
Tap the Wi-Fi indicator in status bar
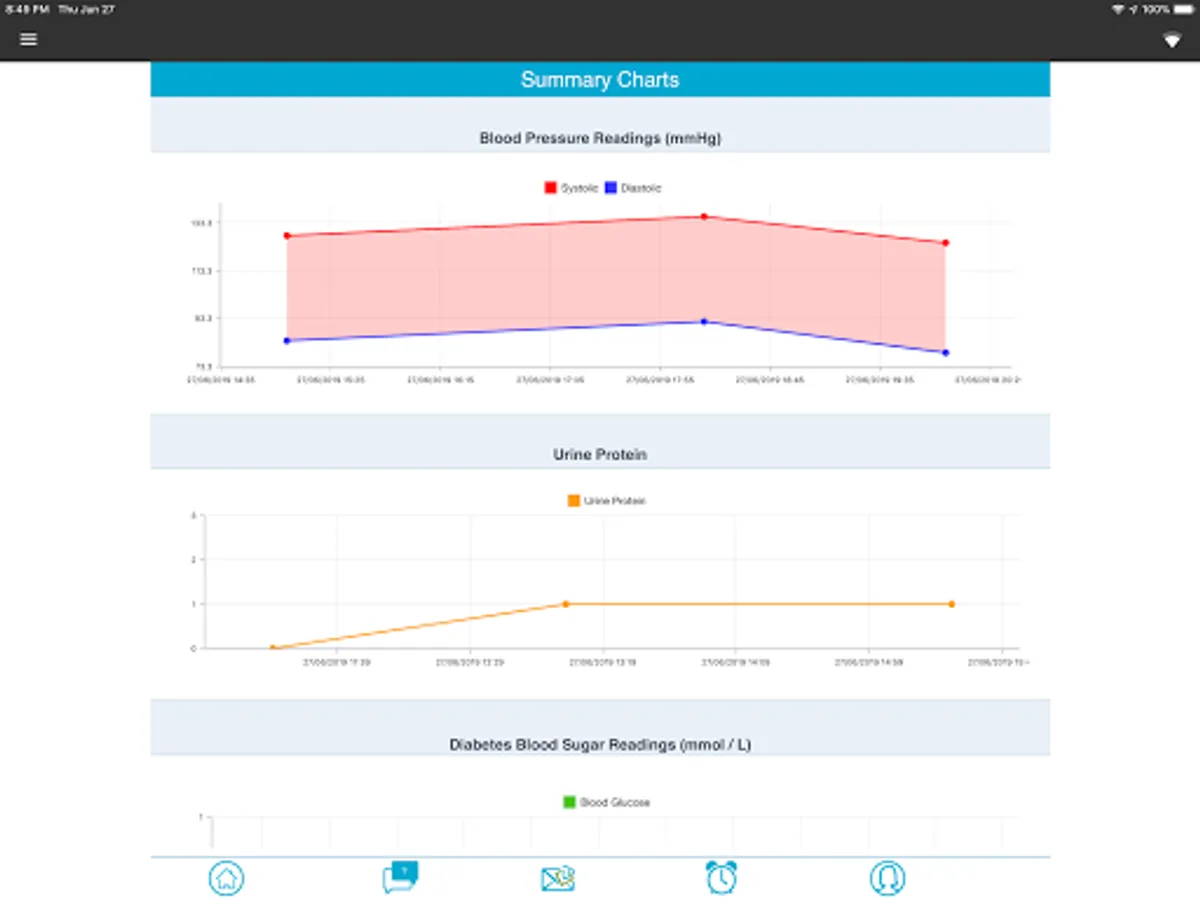(1117, 9)
